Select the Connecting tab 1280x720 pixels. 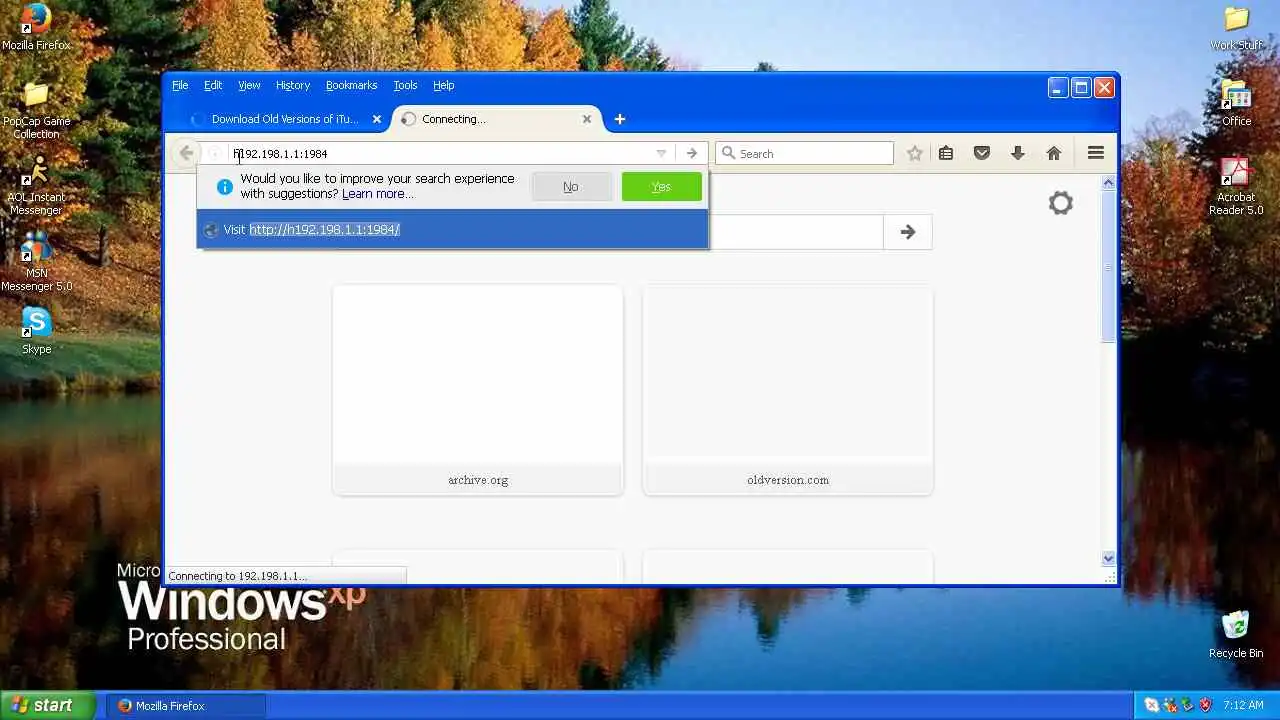point(497,119)
